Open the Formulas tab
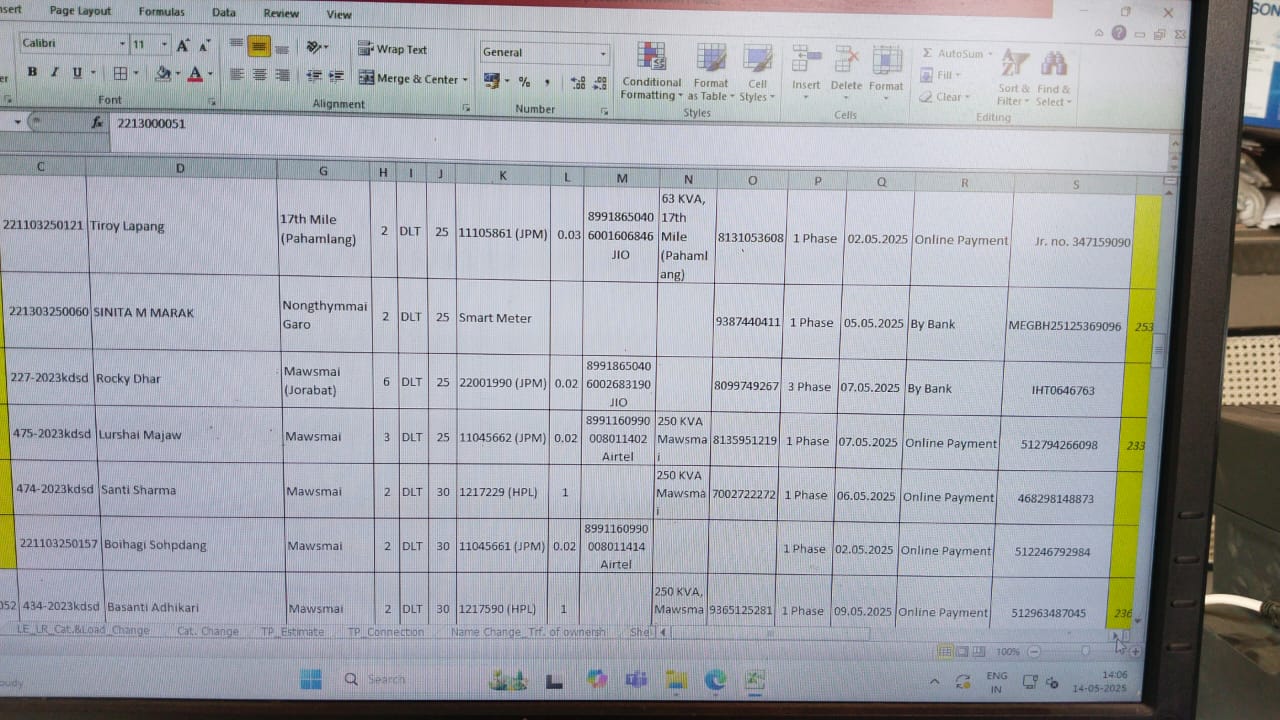The height and width of the screenshot is (720, 1280). click(x=161, y=12)
